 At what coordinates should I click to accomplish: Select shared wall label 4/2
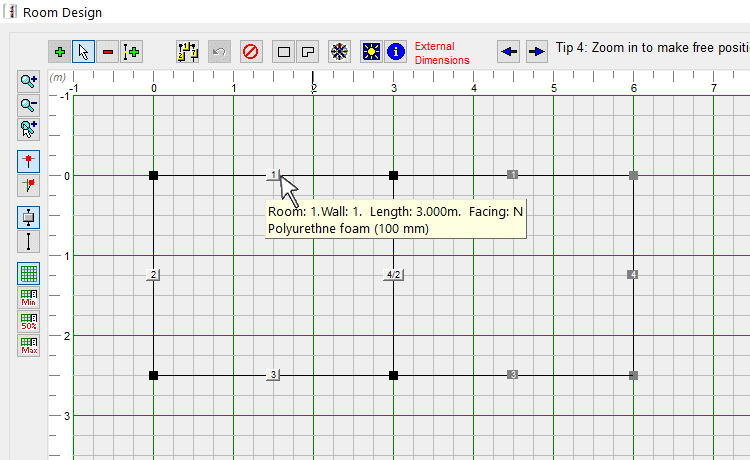click(x=393, y=274)
